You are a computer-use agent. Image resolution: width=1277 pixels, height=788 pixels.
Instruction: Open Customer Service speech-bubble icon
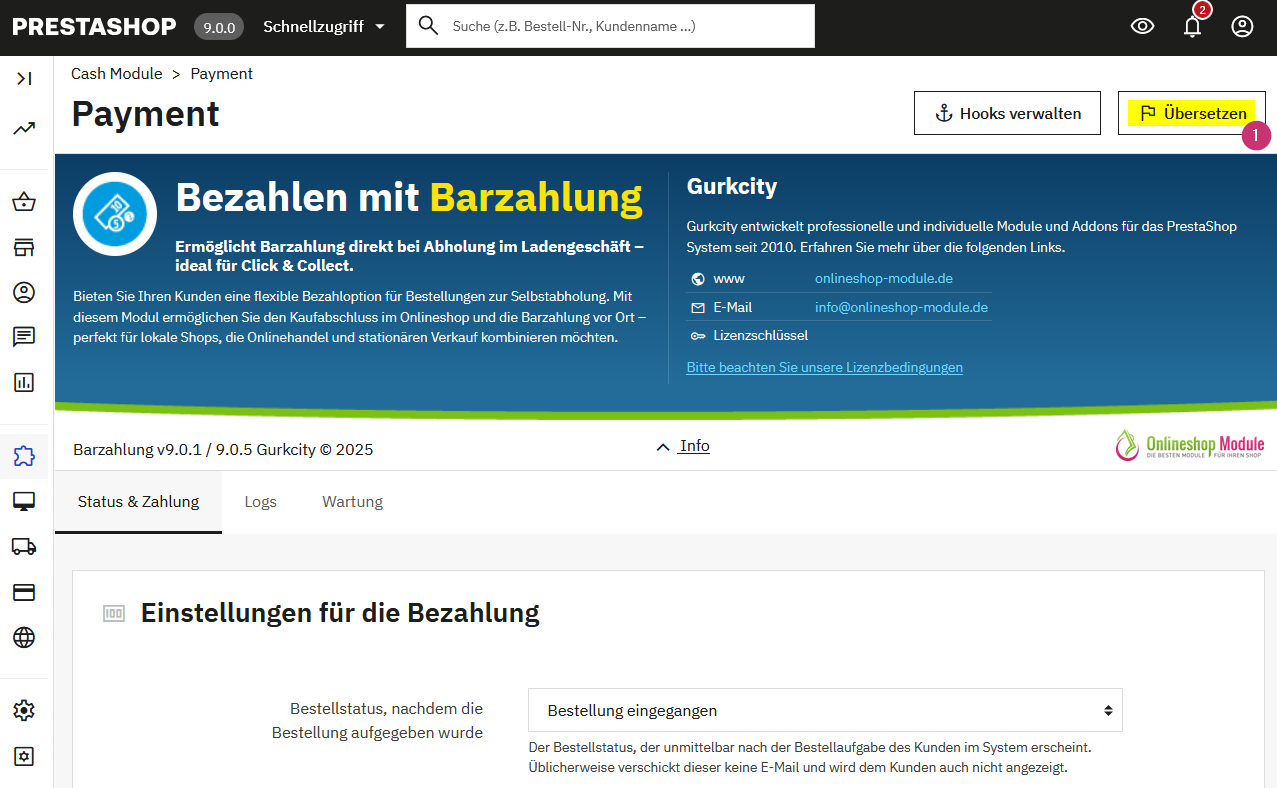pyautogui.click(x=24, y=337)
